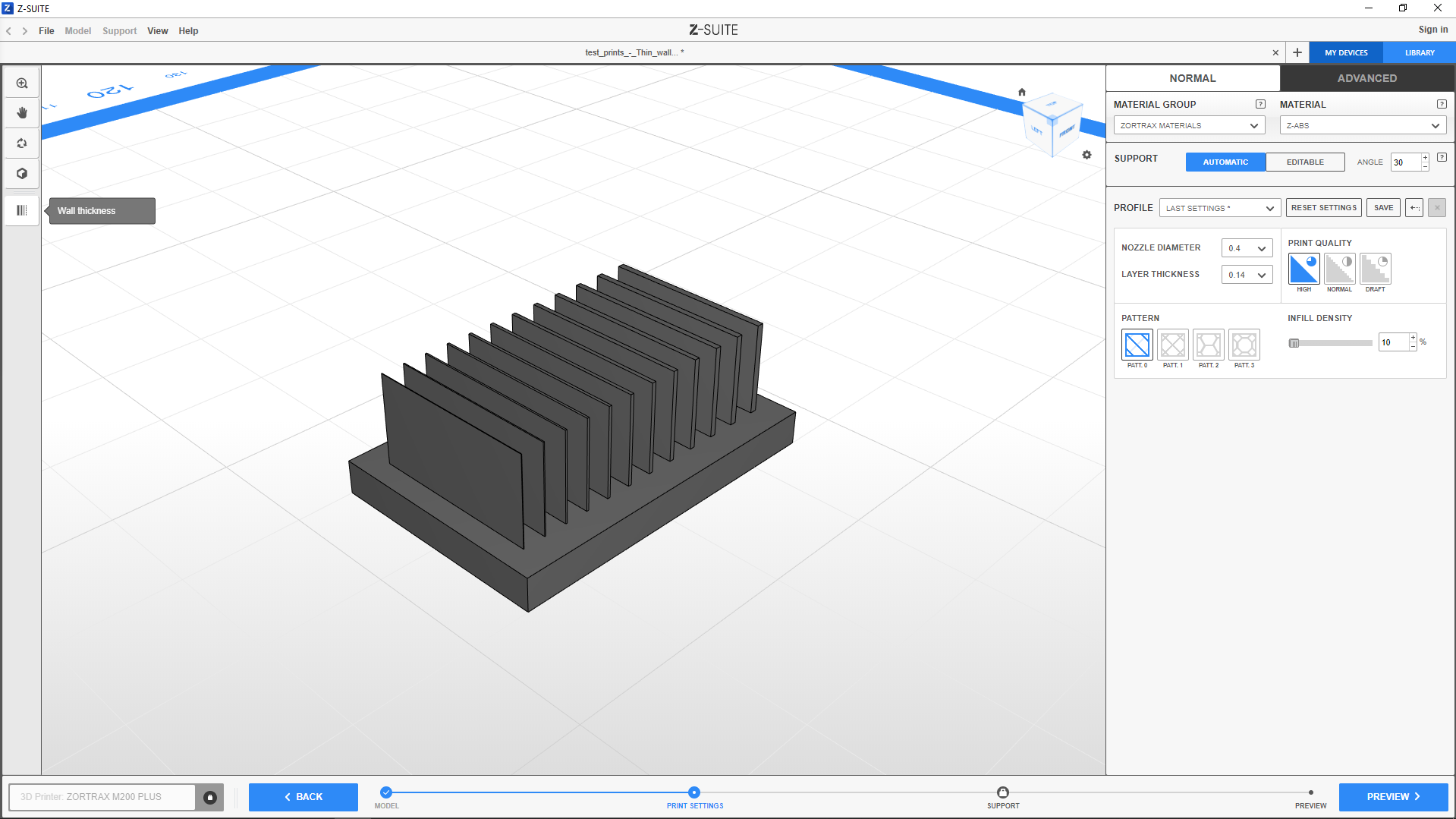Click the support angle input field
The image size is (1456, 819).
(x=1404, y=162)
